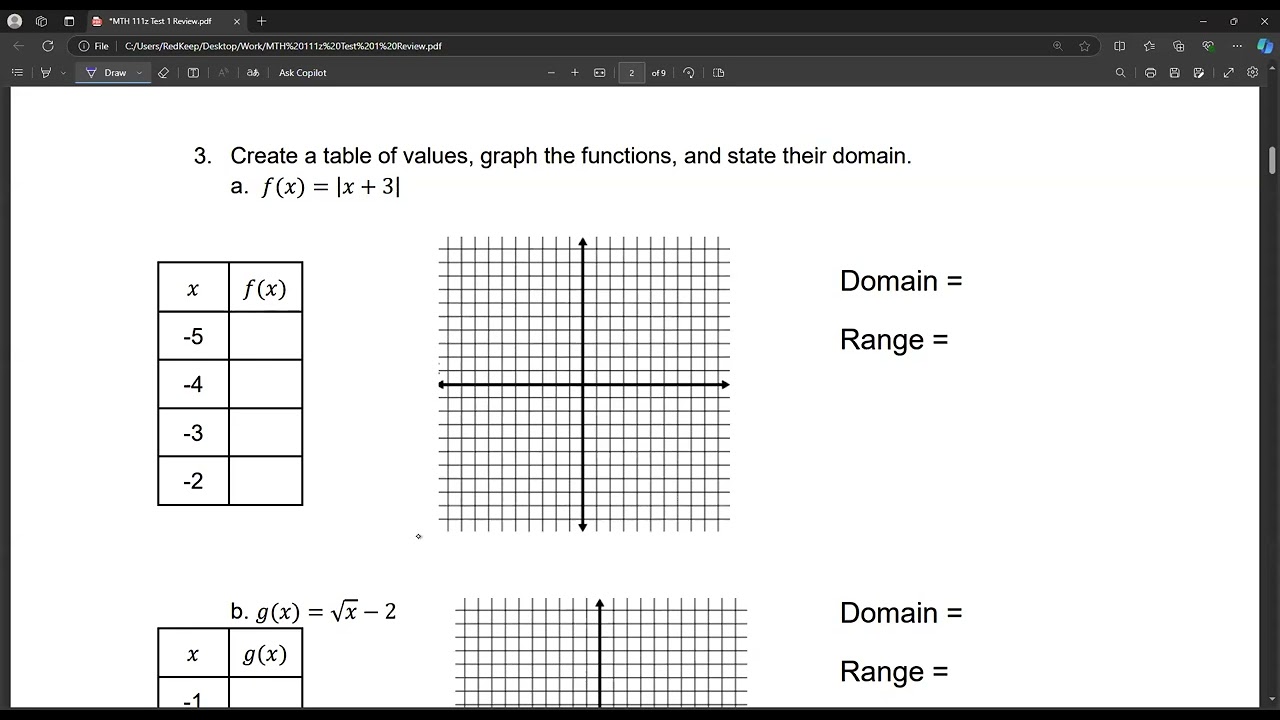This screenshot has width=1280, height=720.
Task: Open the zoom magnifier in address bar
Action: click(x=1057, y=46)
